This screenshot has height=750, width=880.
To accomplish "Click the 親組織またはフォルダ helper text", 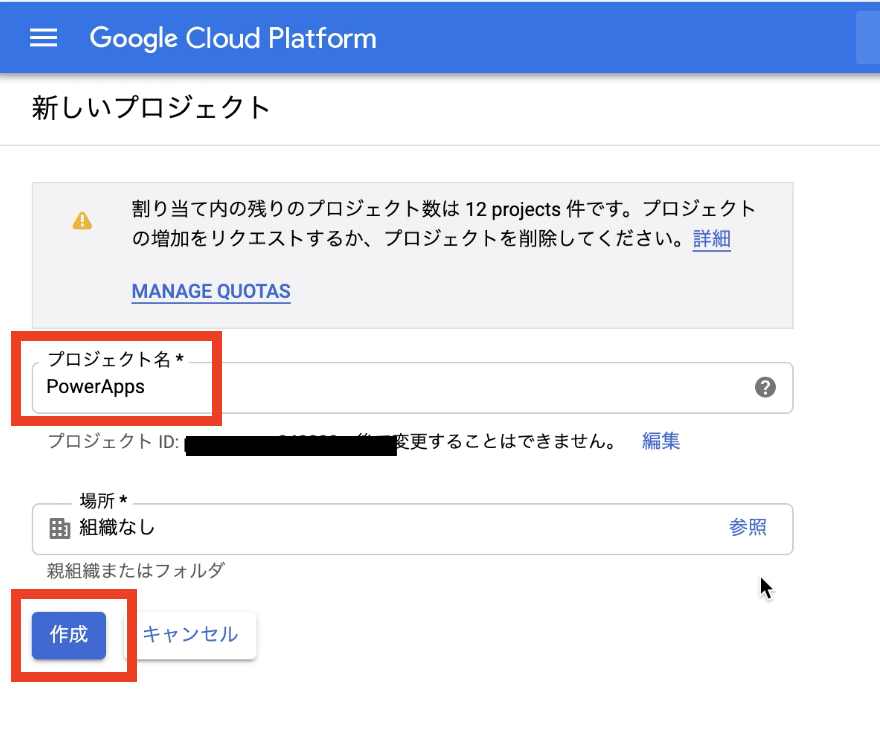I will [x=135, y=571].
